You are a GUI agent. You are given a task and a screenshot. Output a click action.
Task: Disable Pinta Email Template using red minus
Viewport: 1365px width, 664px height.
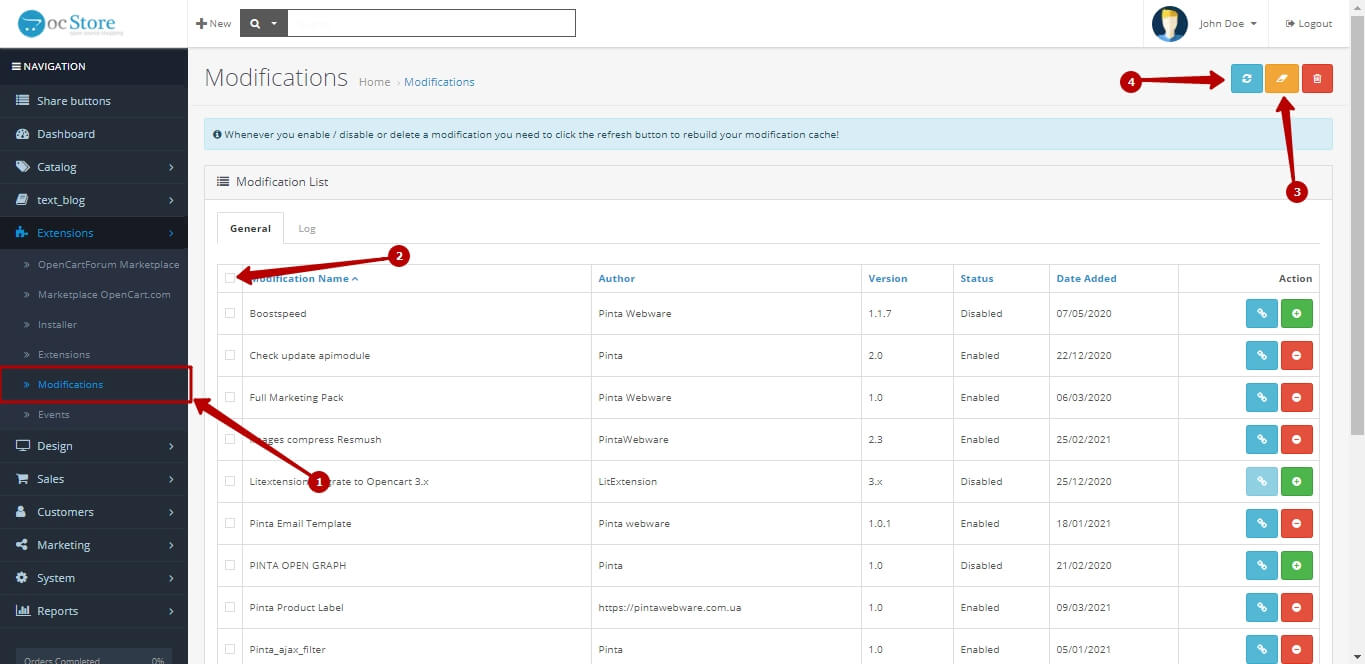(1297, 524)
